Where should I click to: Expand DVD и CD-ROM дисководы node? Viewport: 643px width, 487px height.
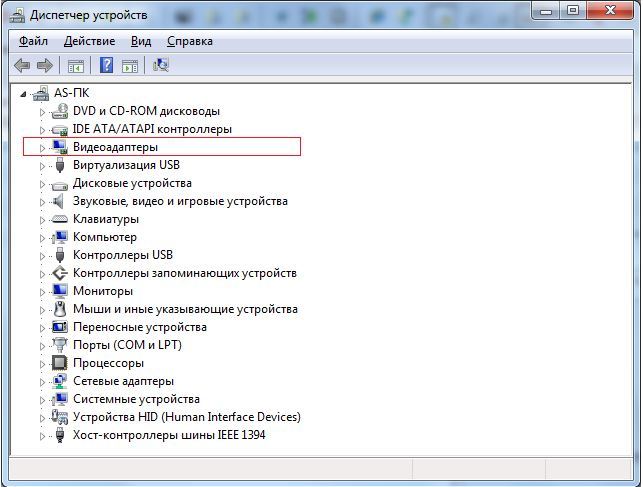tap(42, 112)
